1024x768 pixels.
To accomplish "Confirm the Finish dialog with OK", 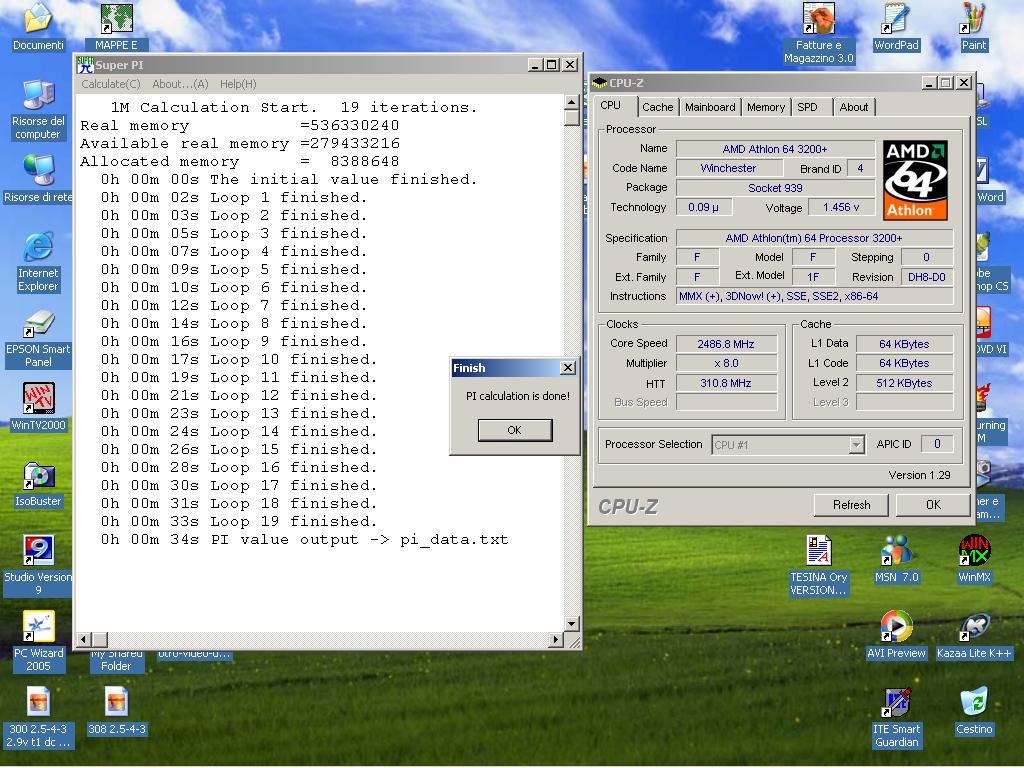I will [x=515, y=430].
